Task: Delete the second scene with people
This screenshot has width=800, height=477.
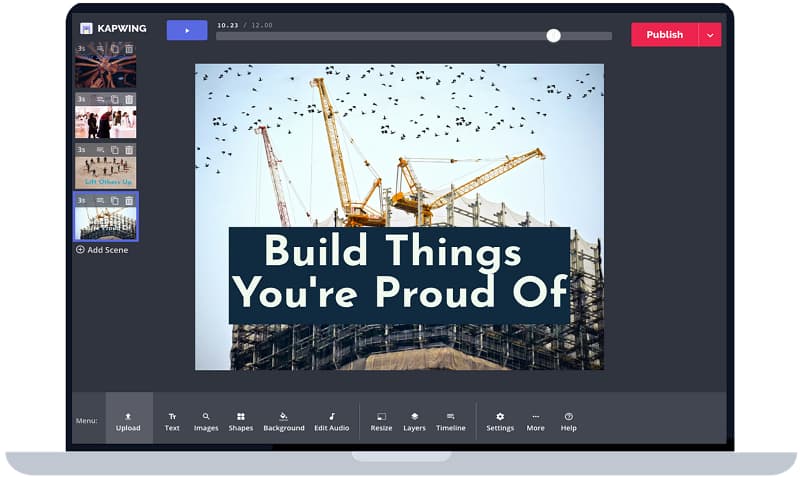Action: click(x=129, y=99)
